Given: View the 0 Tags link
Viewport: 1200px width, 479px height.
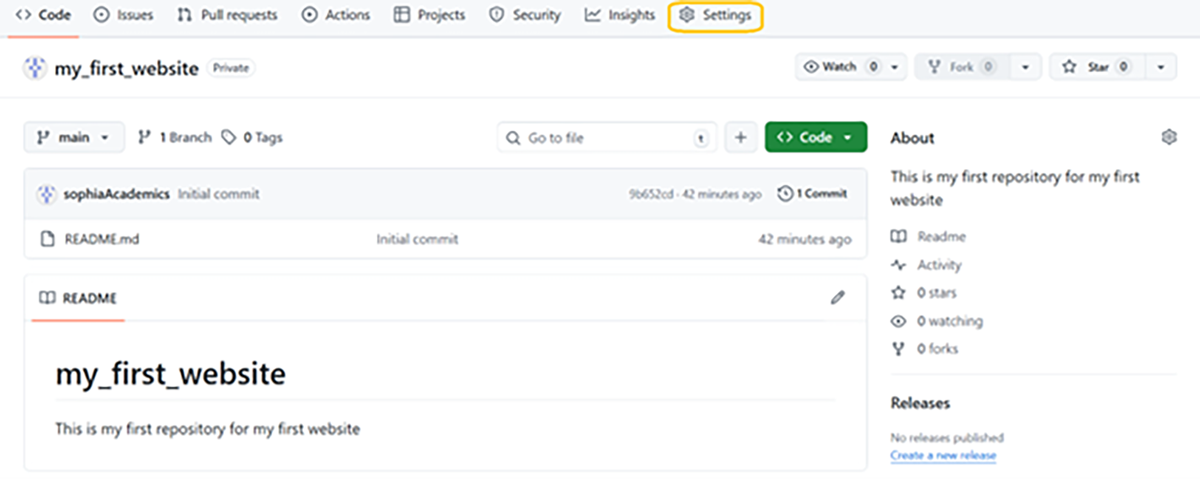Looking at the screenshot, I should coord(252,137).
